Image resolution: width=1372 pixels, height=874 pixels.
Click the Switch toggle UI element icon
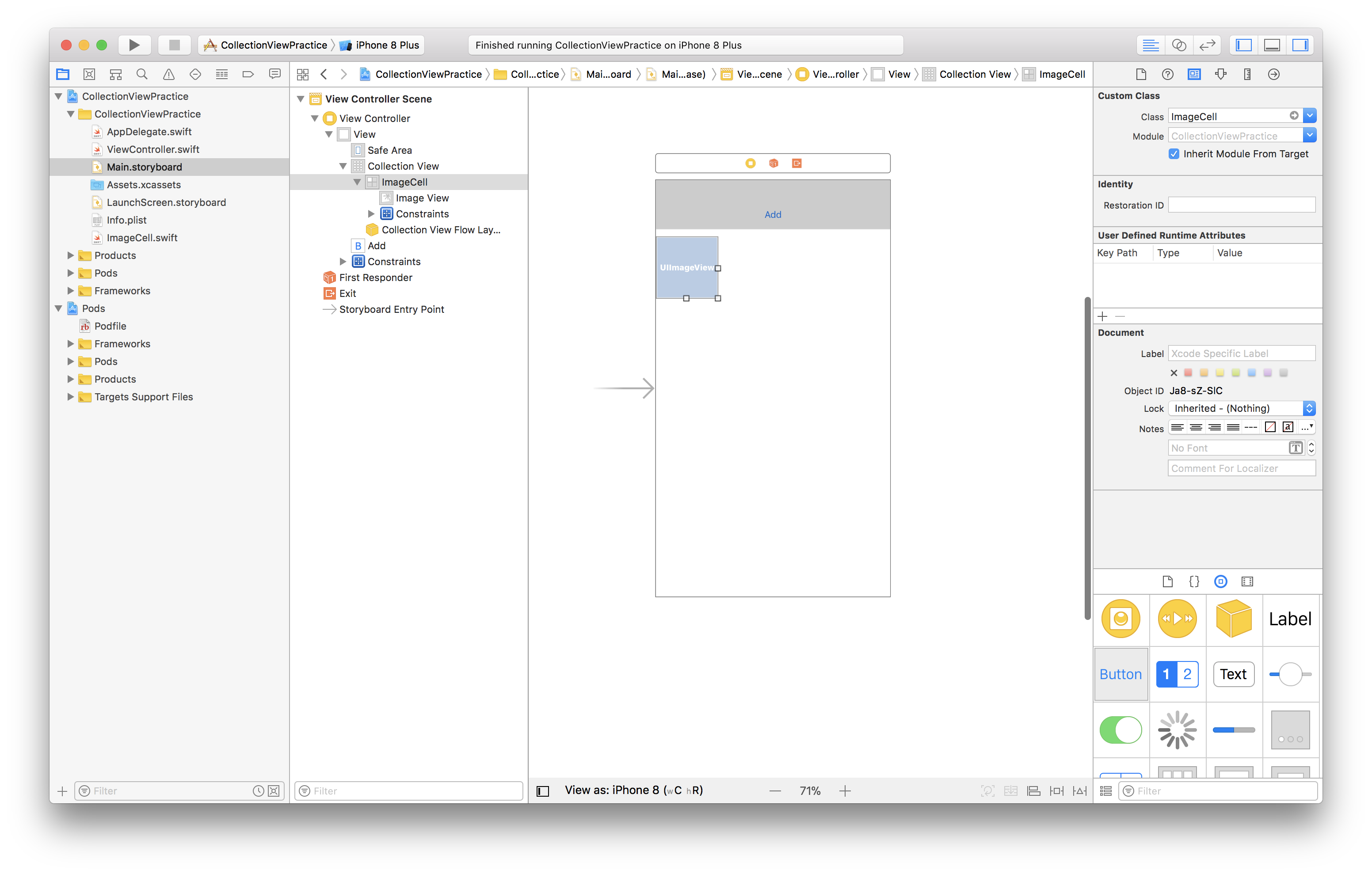[x=1121, y=729]
